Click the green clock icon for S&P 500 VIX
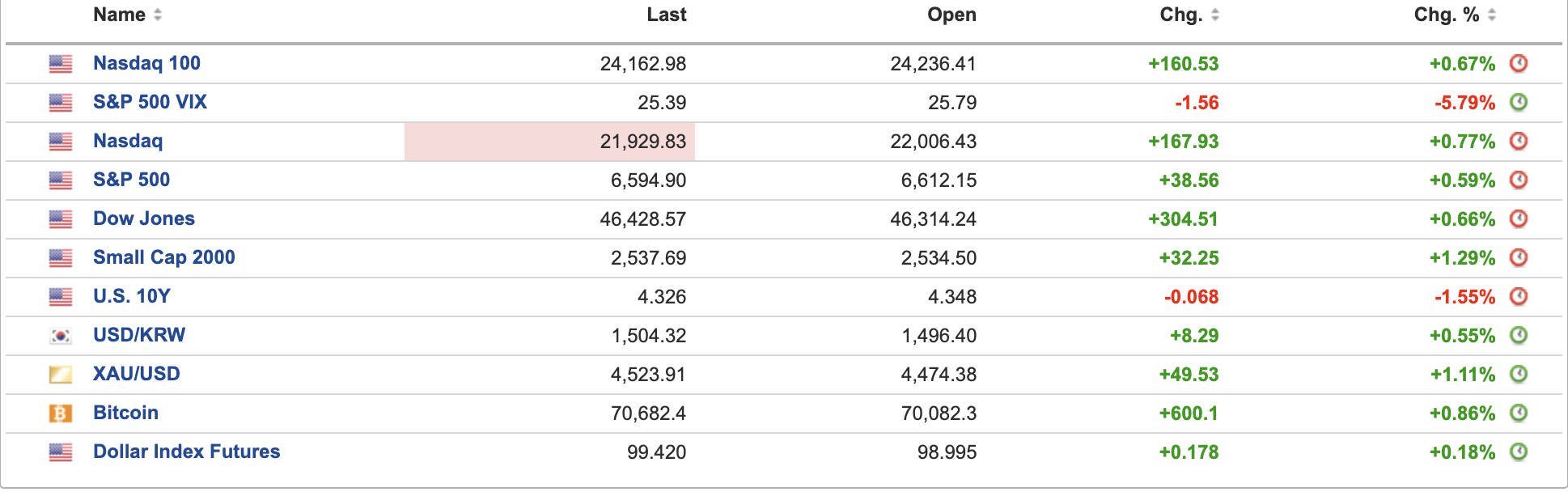 pyautogui.click(x=1519, y=102)
